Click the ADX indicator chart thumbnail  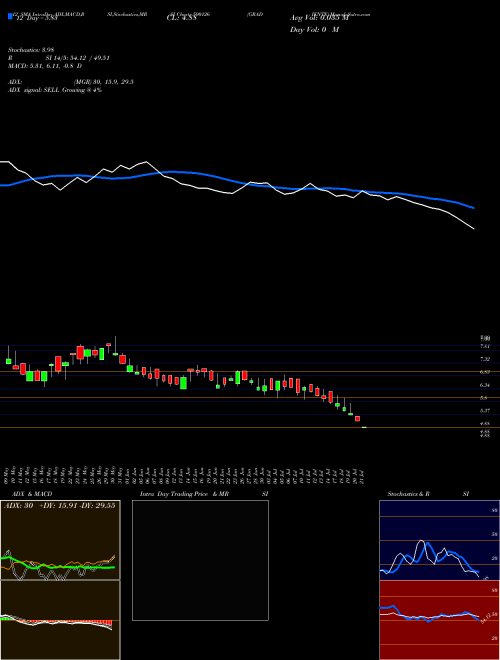click(x=60, y=540)
